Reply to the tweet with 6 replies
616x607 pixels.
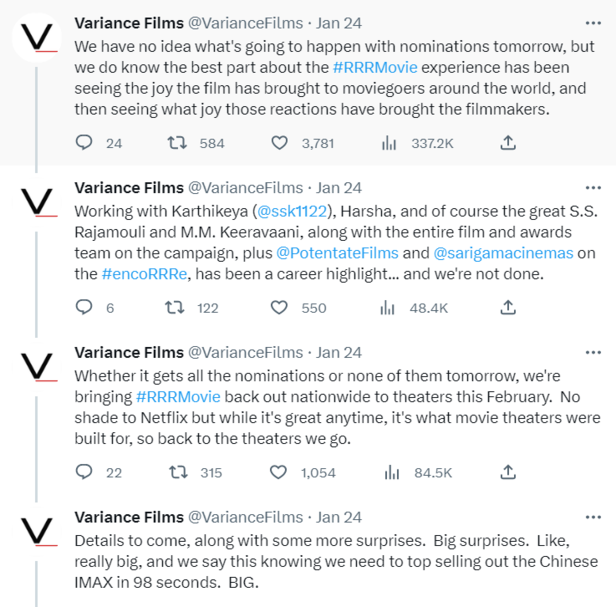85,308
